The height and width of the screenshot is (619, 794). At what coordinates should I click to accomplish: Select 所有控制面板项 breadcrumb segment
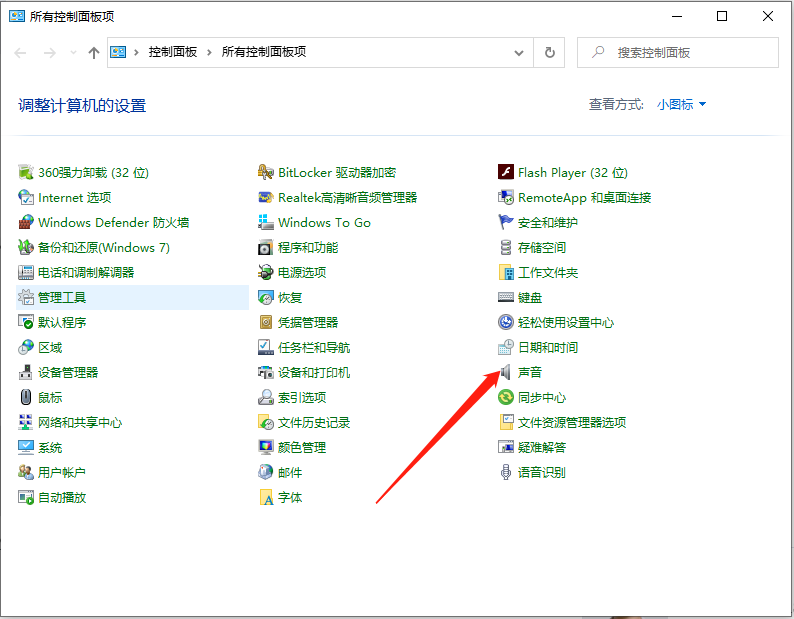[263, 52]
